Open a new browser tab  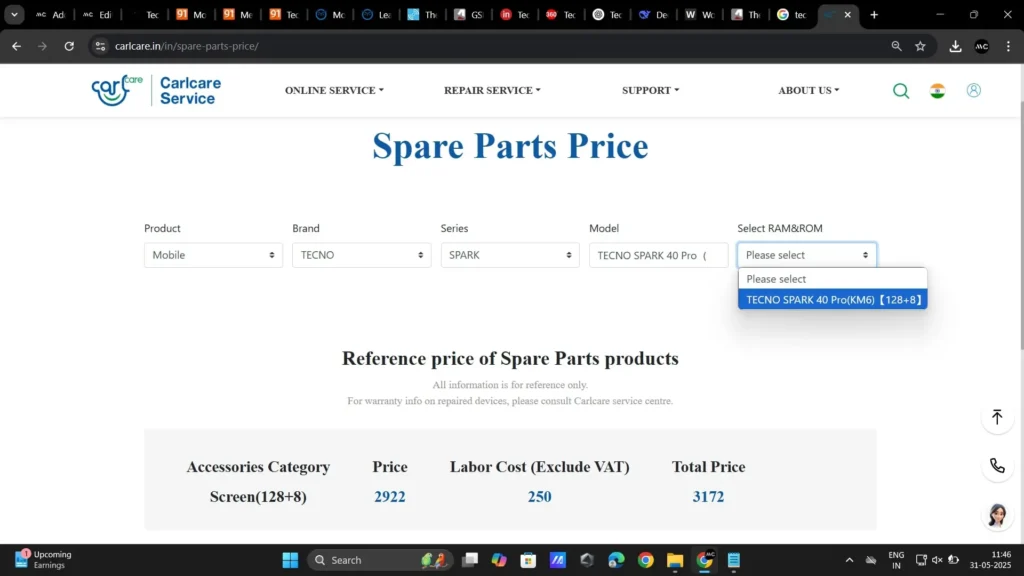point(874,14)
